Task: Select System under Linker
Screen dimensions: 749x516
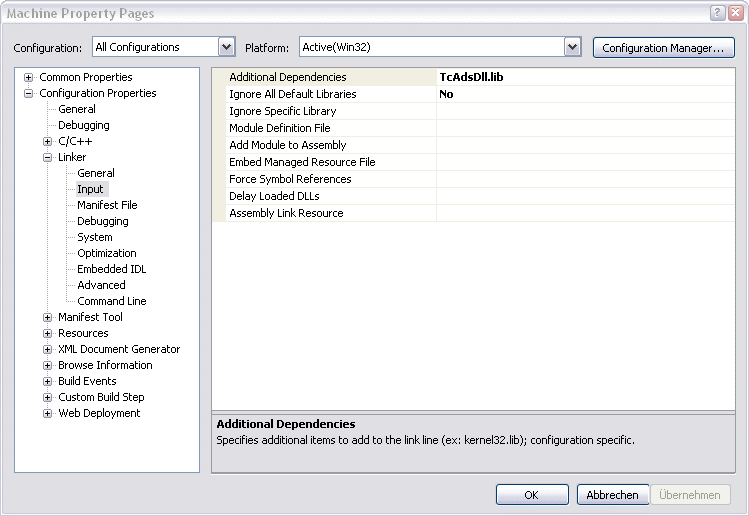Action: [95, 237]
